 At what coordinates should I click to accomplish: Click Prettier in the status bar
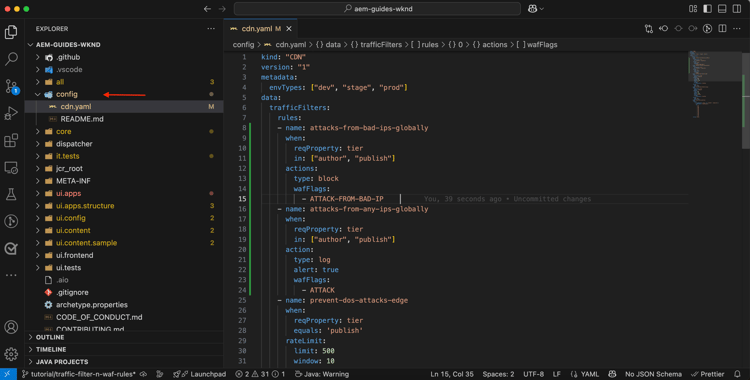point(707,374)
